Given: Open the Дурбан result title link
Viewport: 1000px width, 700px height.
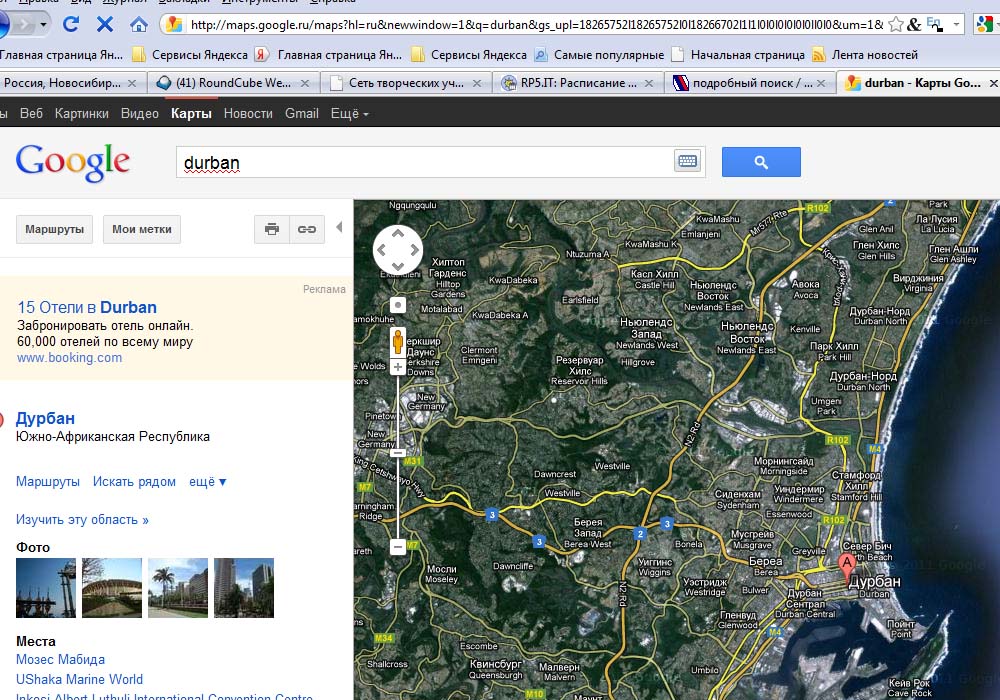Looking at the screenshot, I should point(45,418).
